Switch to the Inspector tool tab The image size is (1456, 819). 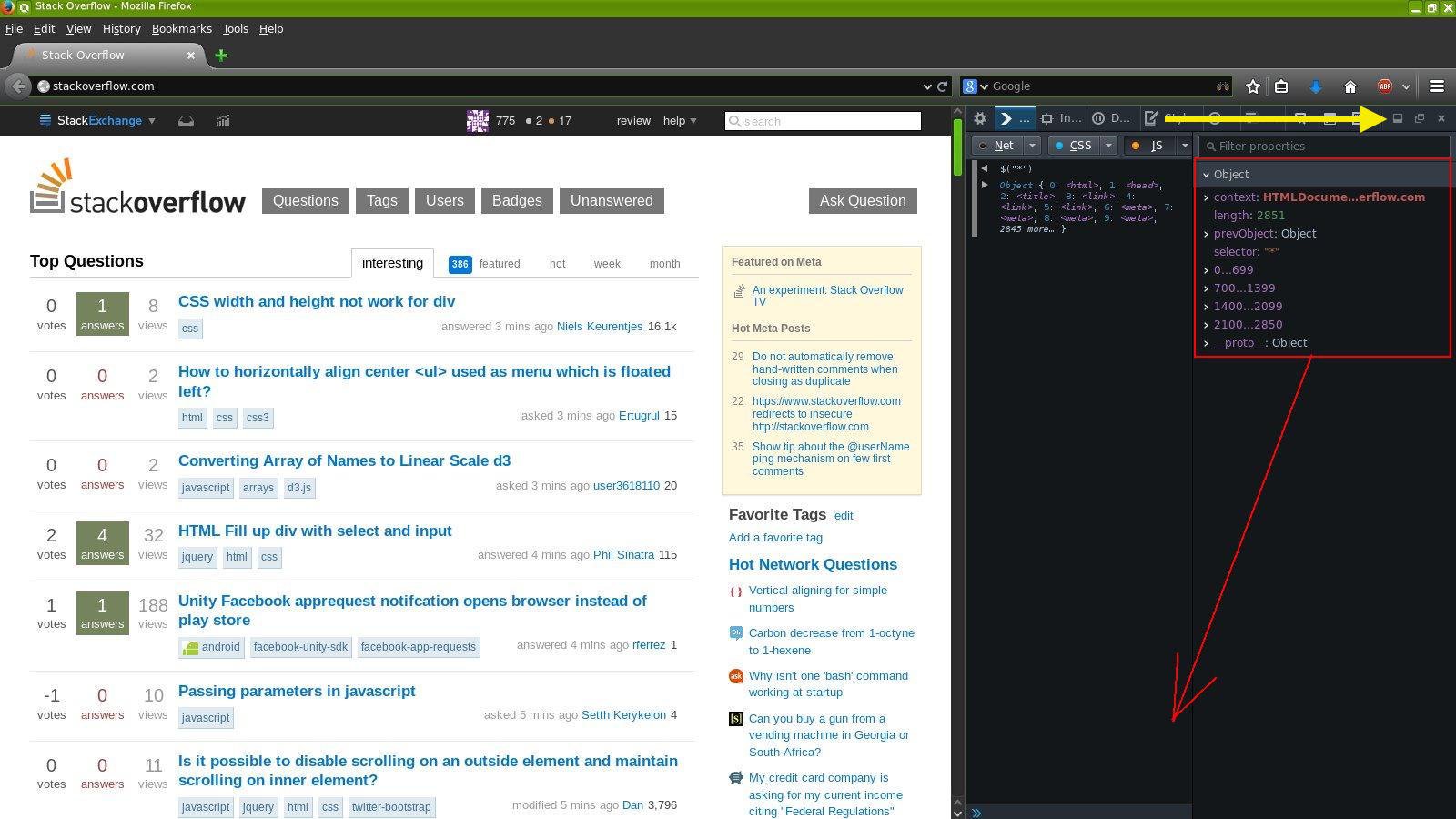pos(1061,118)
